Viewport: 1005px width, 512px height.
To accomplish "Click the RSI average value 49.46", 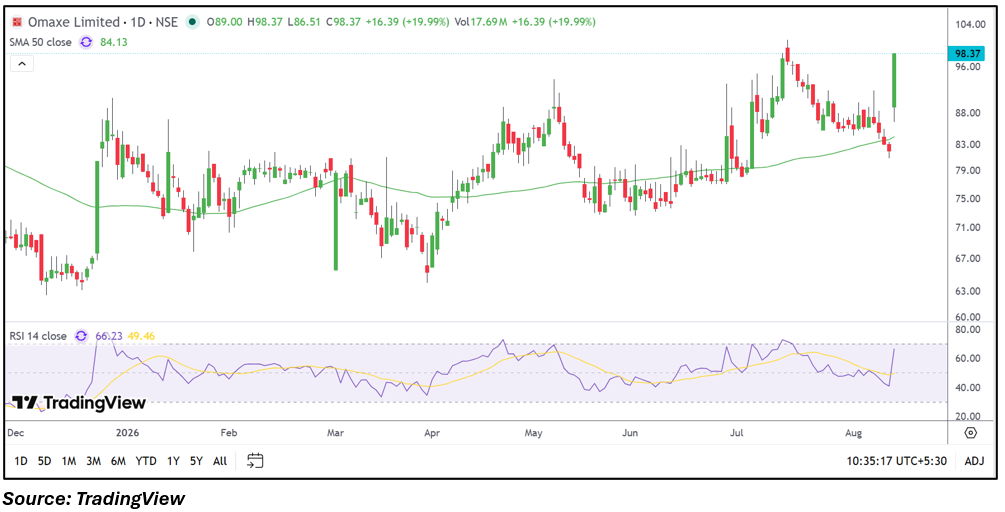I will [x=141, y=336].
